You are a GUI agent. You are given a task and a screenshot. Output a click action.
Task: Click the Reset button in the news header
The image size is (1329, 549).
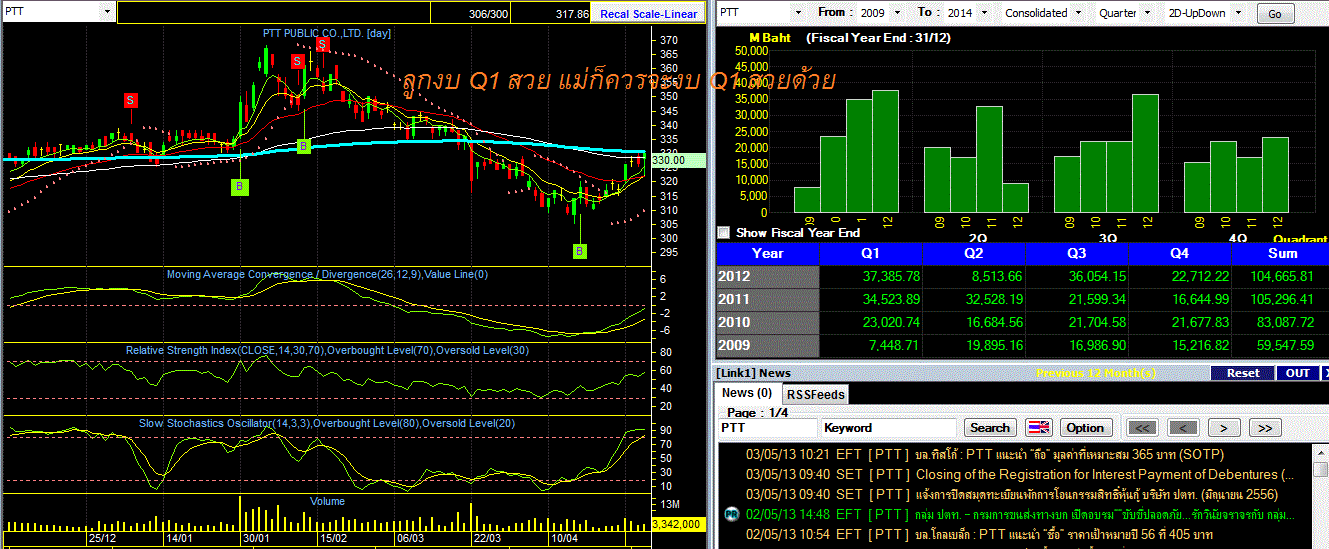point(1243,372)
